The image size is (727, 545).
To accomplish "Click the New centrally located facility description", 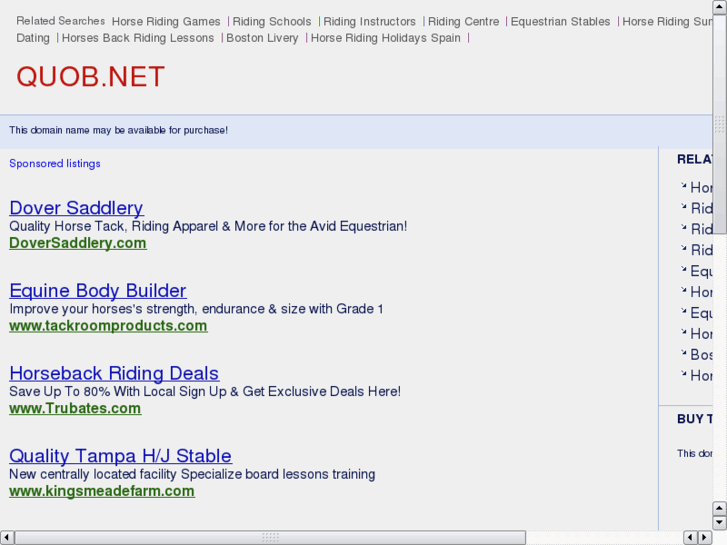I will [192, 474].
